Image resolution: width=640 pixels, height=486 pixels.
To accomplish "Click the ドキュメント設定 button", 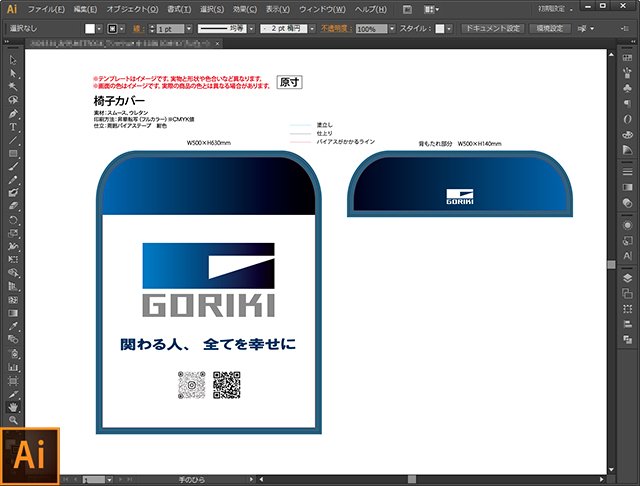I will [x=493, y=30].
